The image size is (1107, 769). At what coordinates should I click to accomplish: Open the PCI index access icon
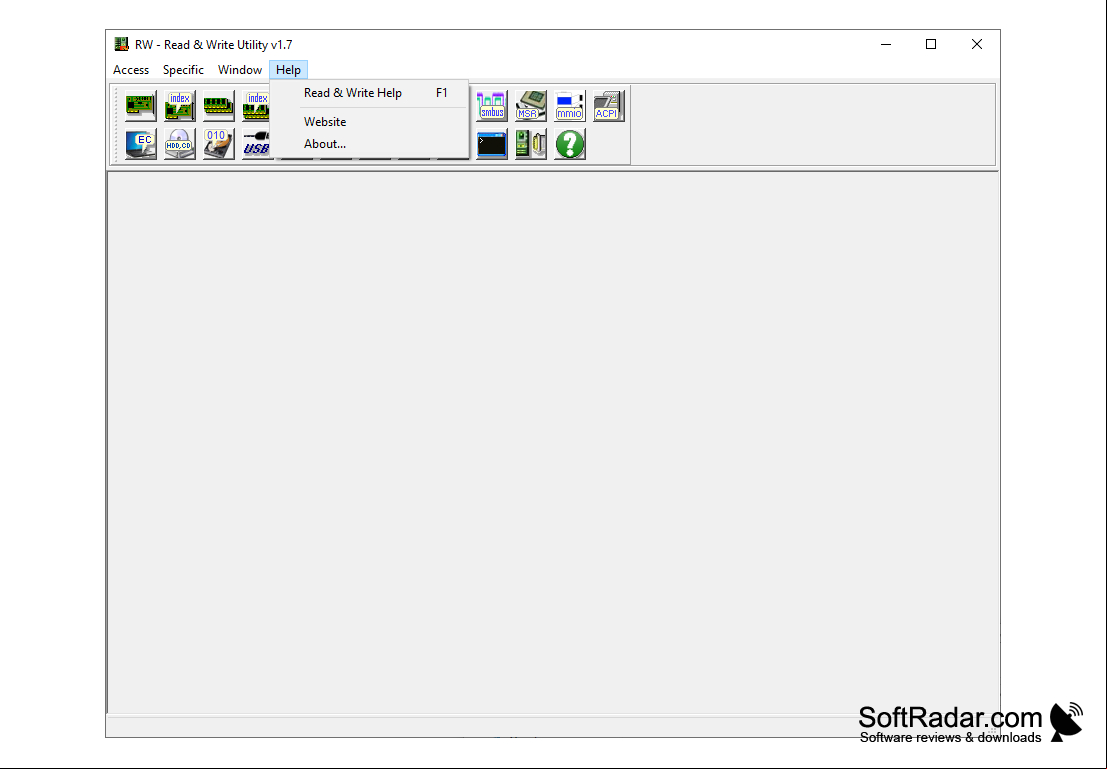pos(179,105)
